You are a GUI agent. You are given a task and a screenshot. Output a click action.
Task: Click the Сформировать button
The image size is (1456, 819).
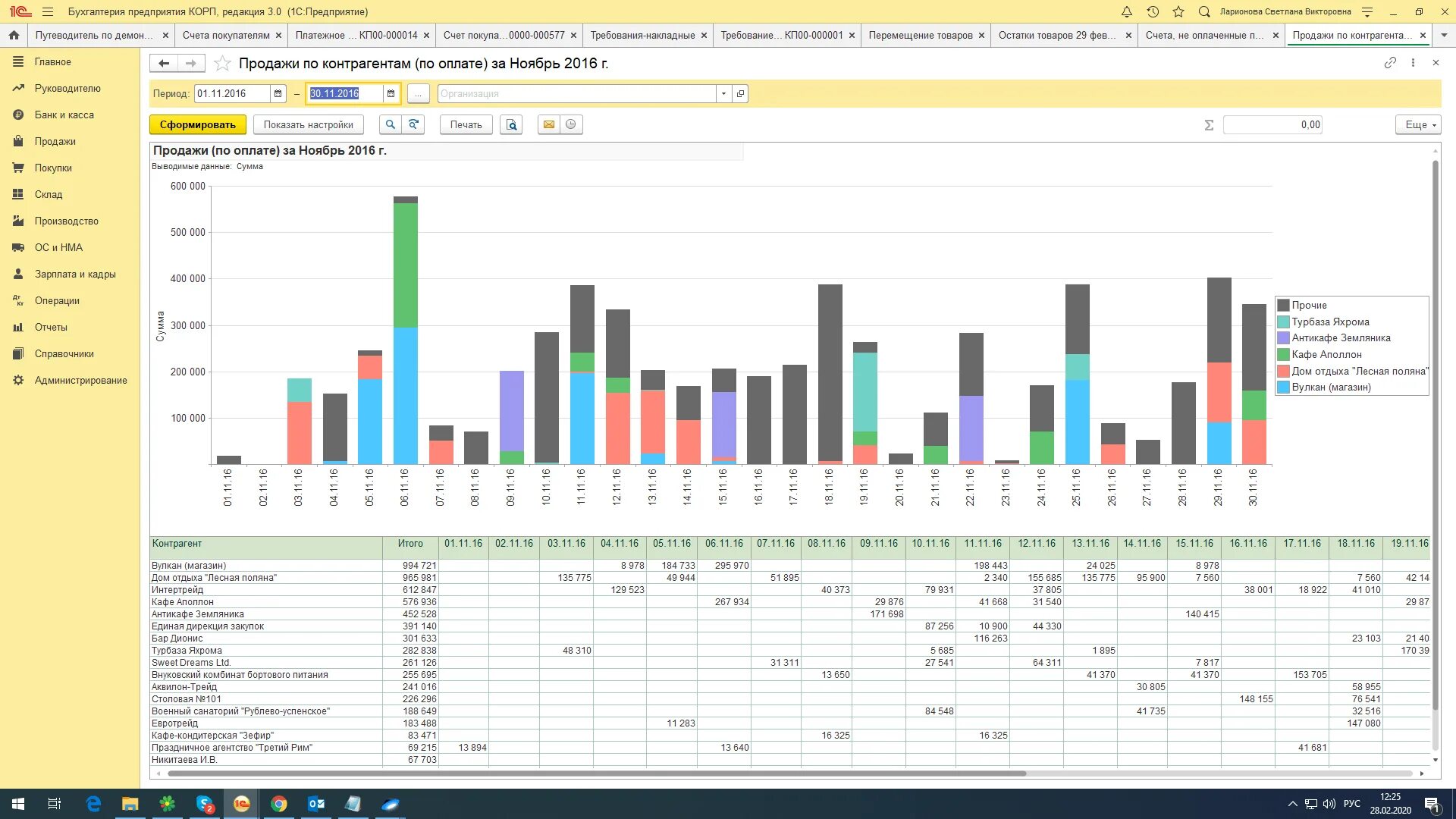click(x=197, y=125)
